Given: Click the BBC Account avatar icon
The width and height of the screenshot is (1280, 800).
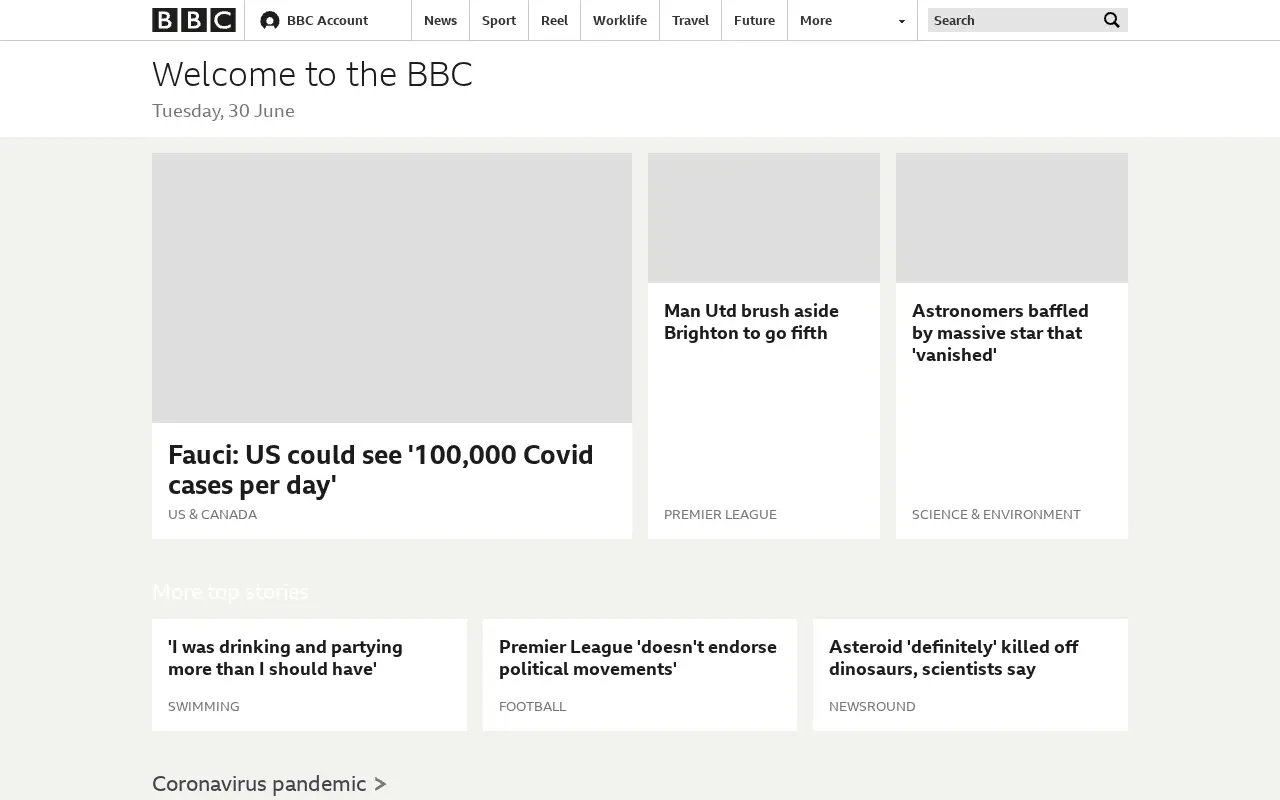Looking at the screenshot, I should (x=269, y=20).
